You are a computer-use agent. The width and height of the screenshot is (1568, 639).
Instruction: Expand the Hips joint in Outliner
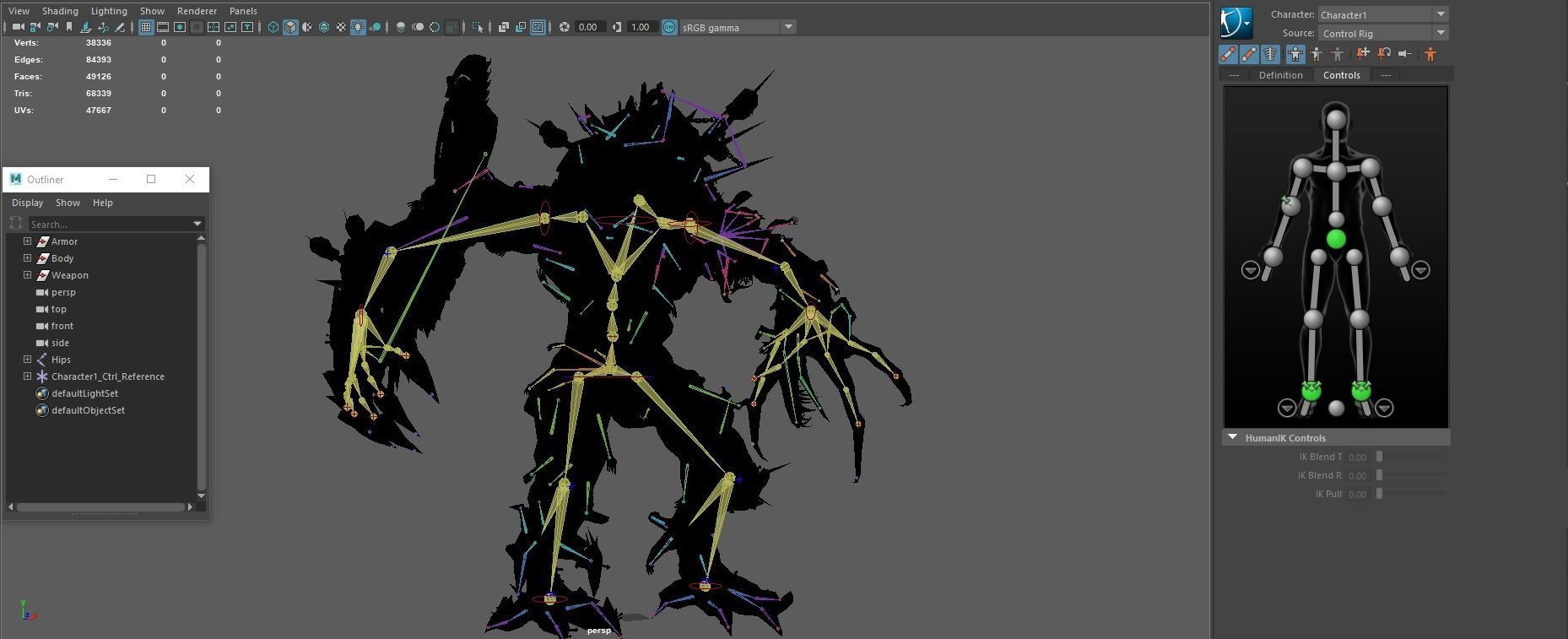tap(27, 360)
